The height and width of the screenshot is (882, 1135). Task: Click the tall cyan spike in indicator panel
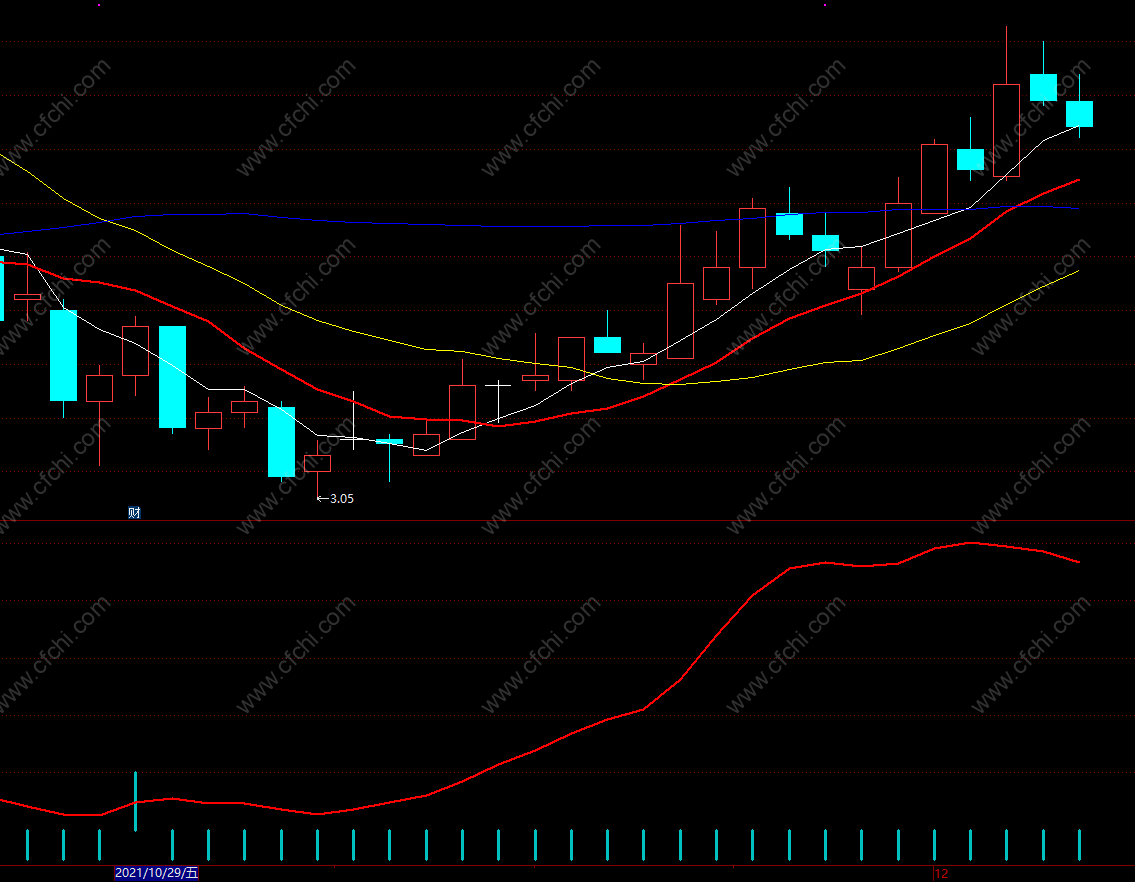click(x=135, y=801)
